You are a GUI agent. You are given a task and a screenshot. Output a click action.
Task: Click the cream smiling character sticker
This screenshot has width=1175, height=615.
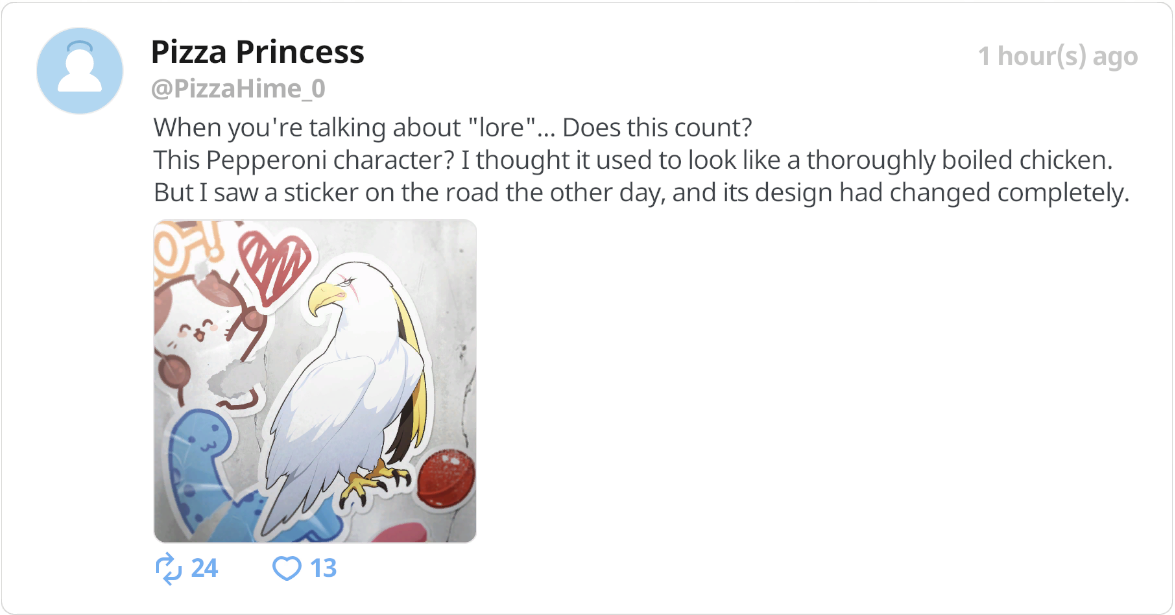(x=201, y=330)
